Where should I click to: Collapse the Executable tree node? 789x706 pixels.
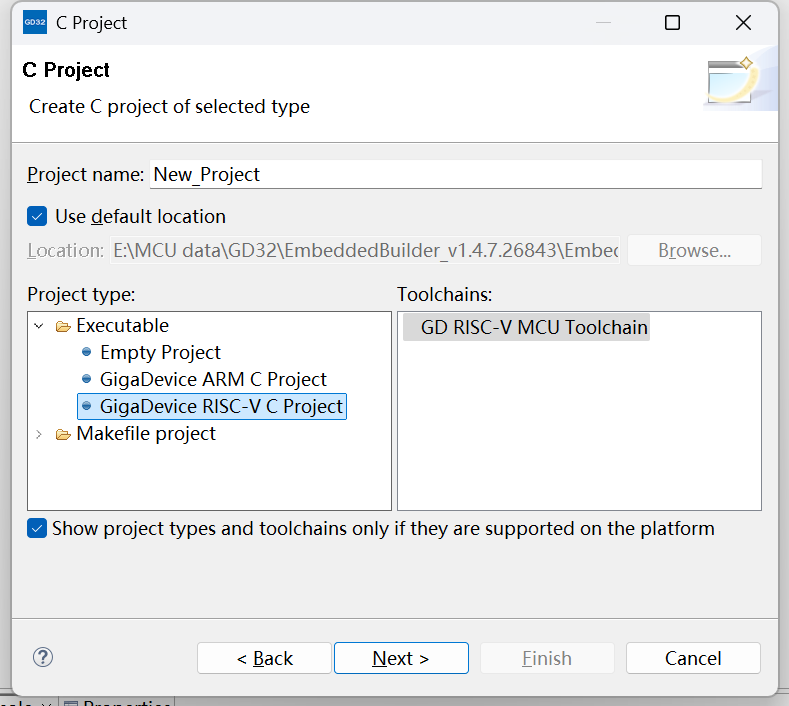pyautogui.click(x=39, y=326)
